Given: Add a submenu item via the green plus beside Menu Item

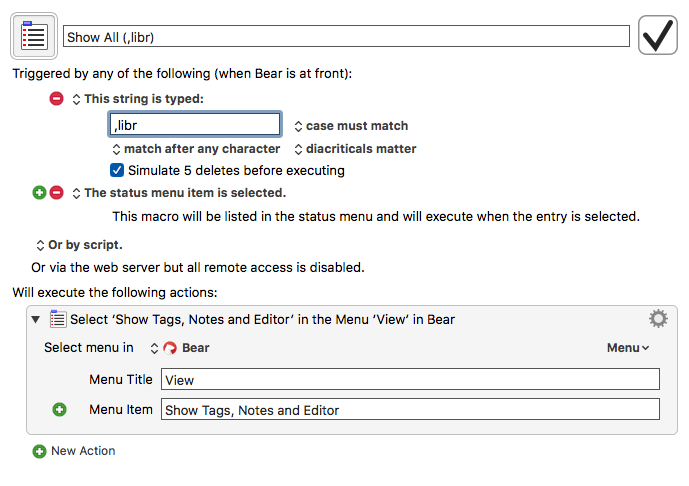Looking at the screenshot, I should click(59, 410).
